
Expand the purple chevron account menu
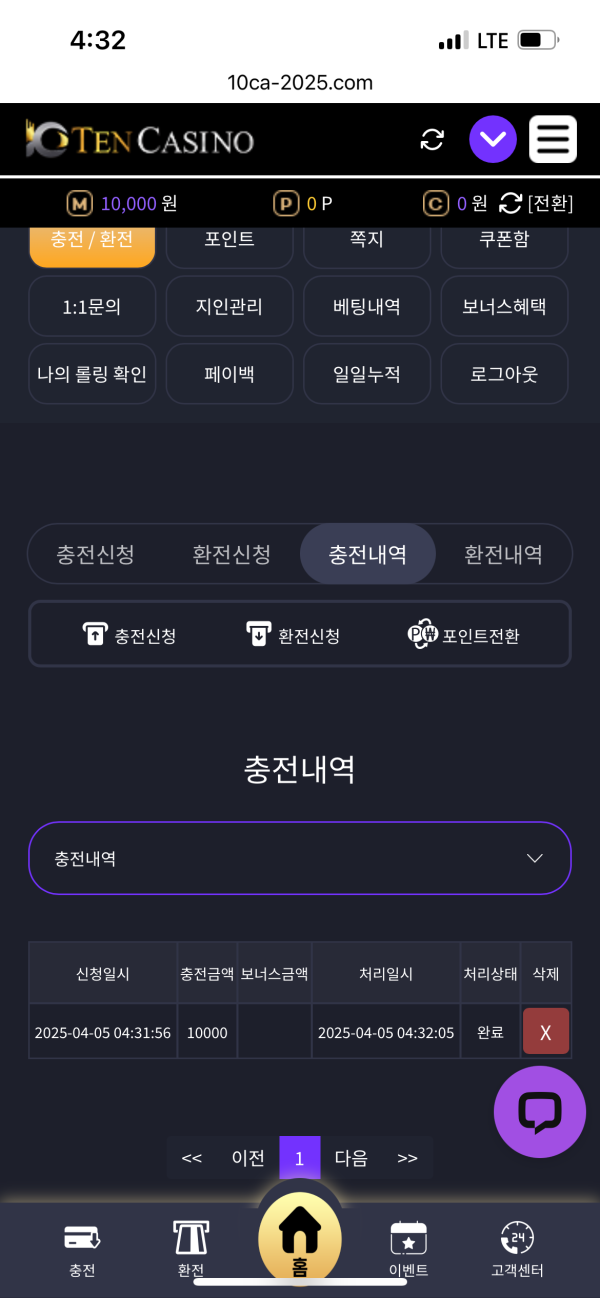click(x=493, y=140)
